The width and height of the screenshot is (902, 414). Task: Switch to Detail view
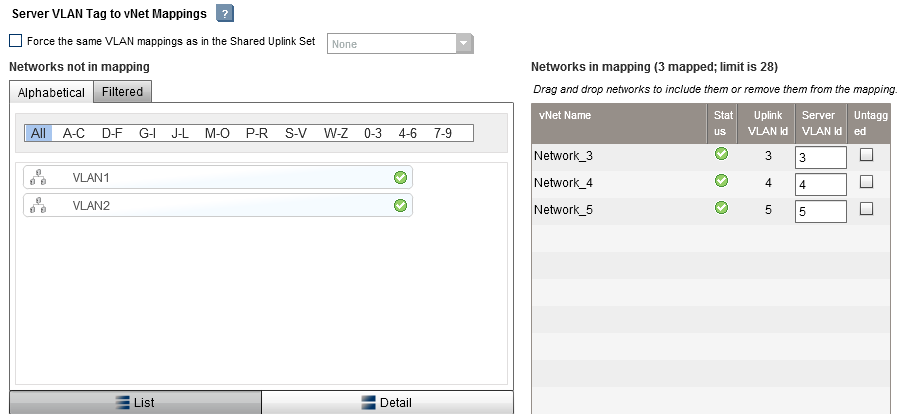coord(387,402)
